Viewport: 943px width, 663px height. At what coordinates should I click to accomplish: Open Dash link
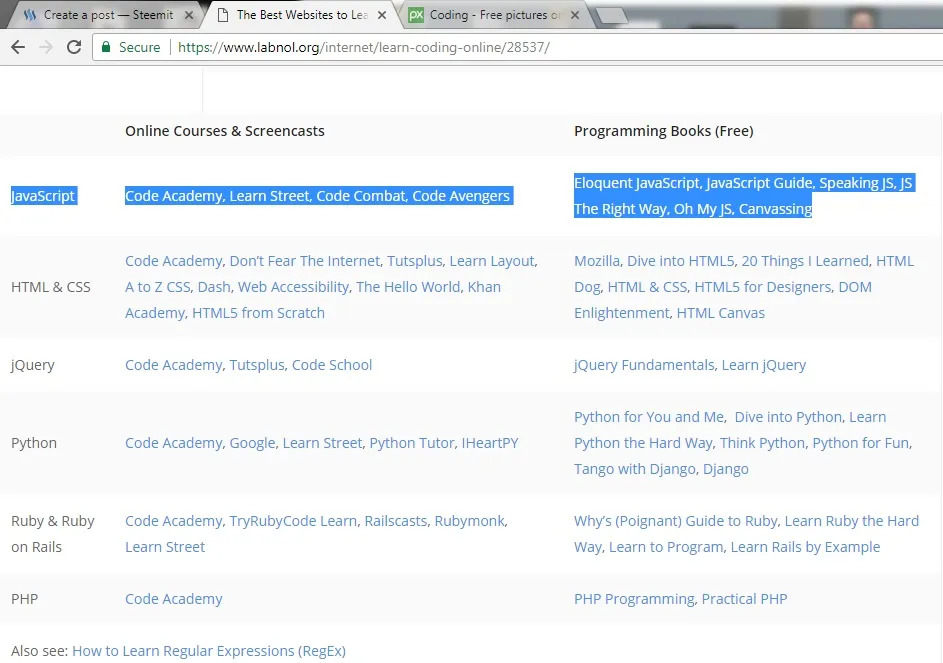click(214, 286)
